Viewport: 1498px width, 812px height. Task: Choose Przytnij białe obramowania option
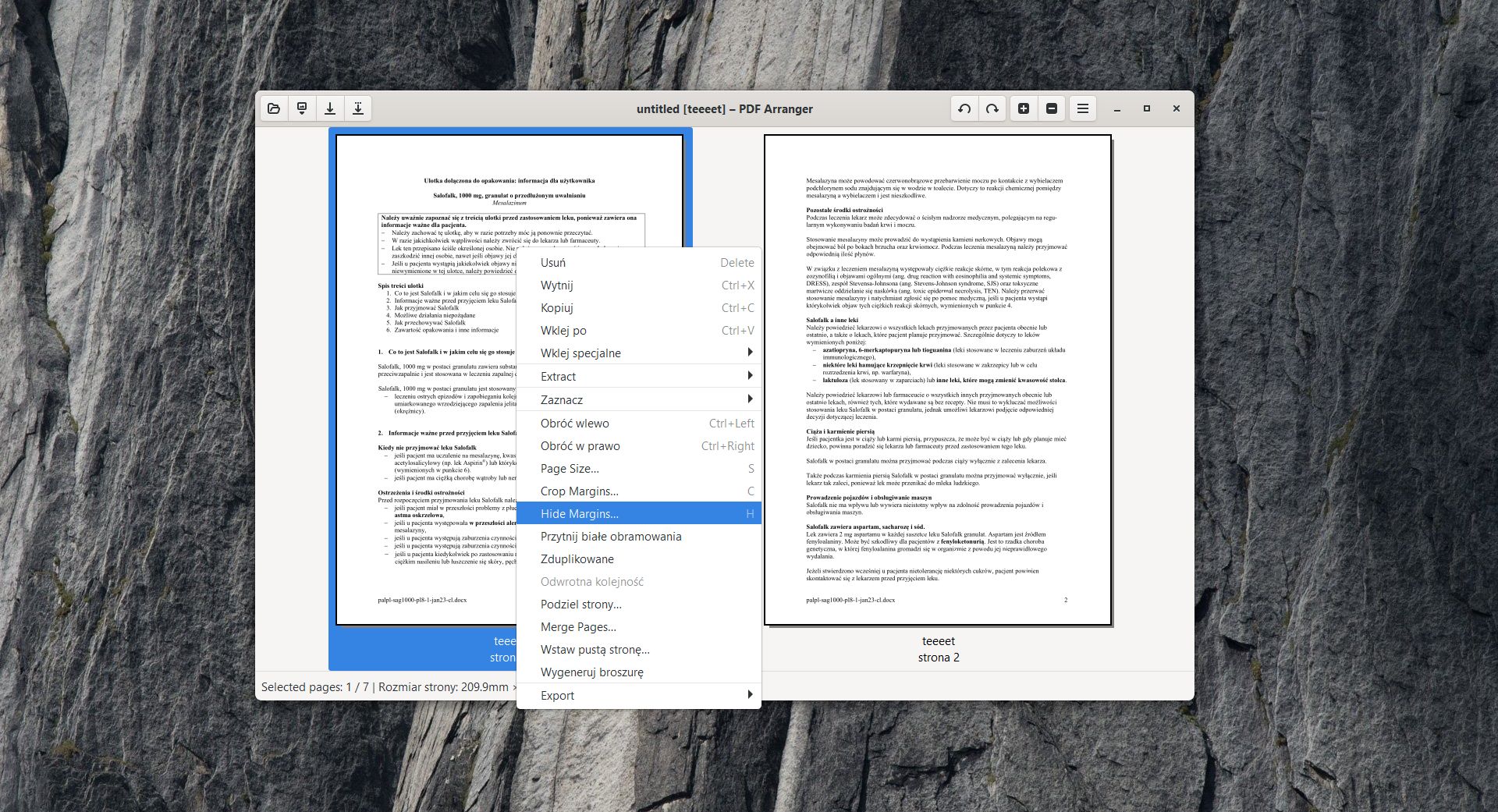(x=611, y=536)
